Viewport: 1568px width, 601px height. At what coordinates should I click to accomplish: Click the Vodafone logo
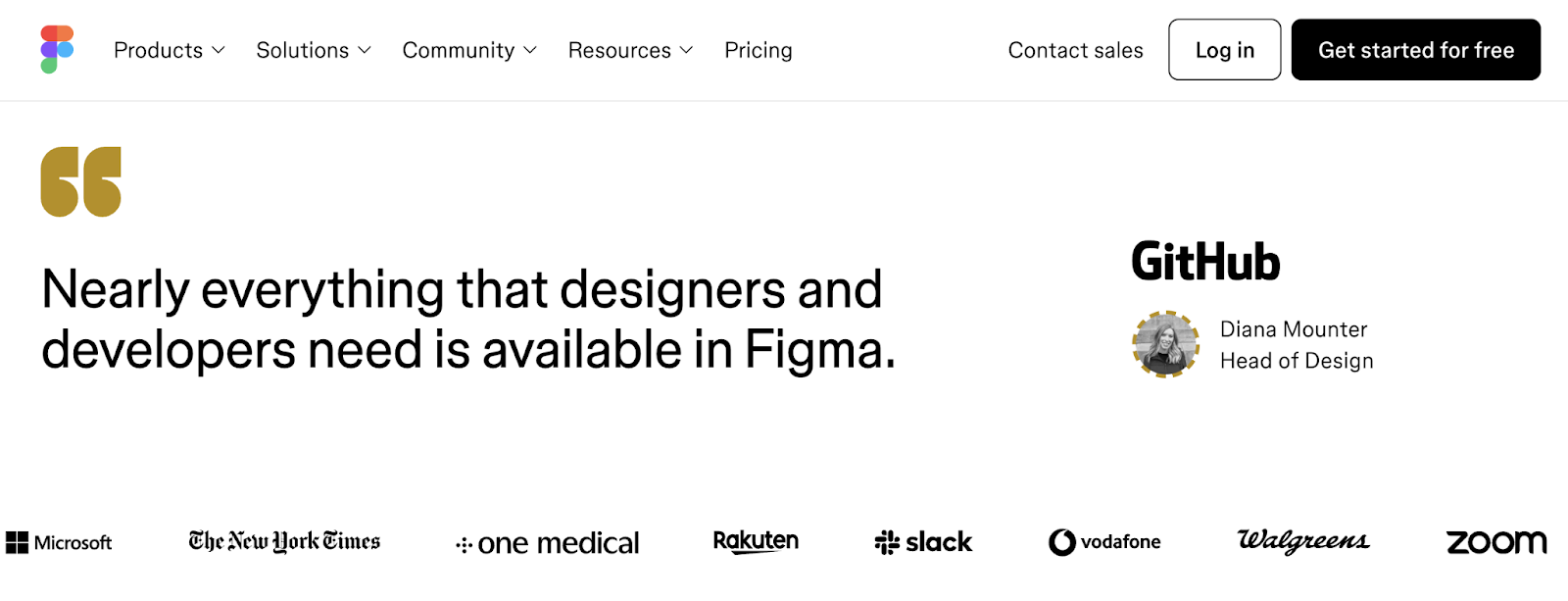[x=1103, y=541]
